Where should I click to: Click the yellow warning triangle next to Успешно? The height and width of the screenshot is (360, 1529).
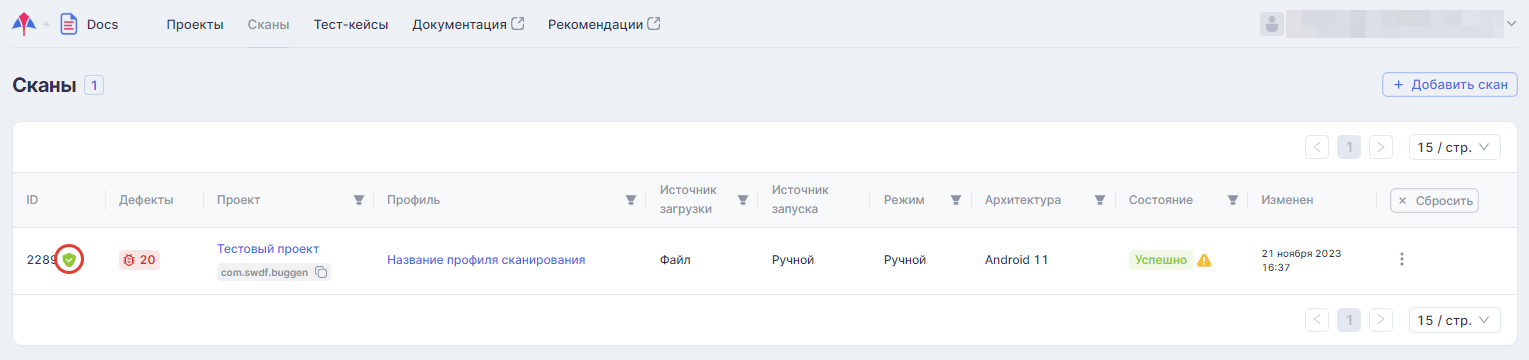[x=1204, y=260]
